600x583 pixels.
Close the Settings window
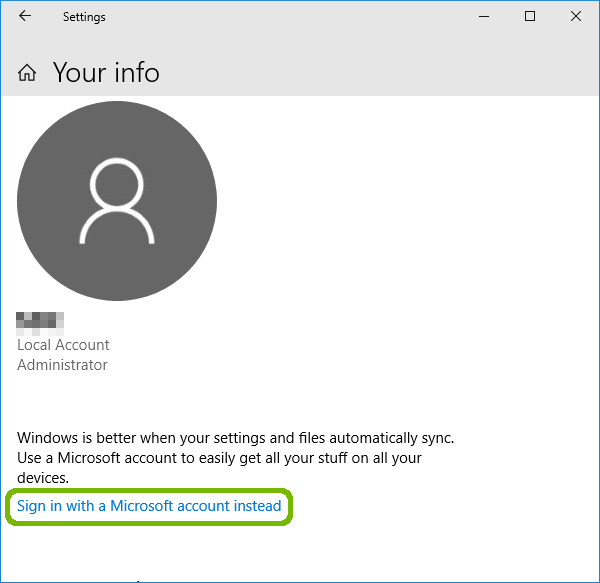pyautogui.click(x=576, y=16)
